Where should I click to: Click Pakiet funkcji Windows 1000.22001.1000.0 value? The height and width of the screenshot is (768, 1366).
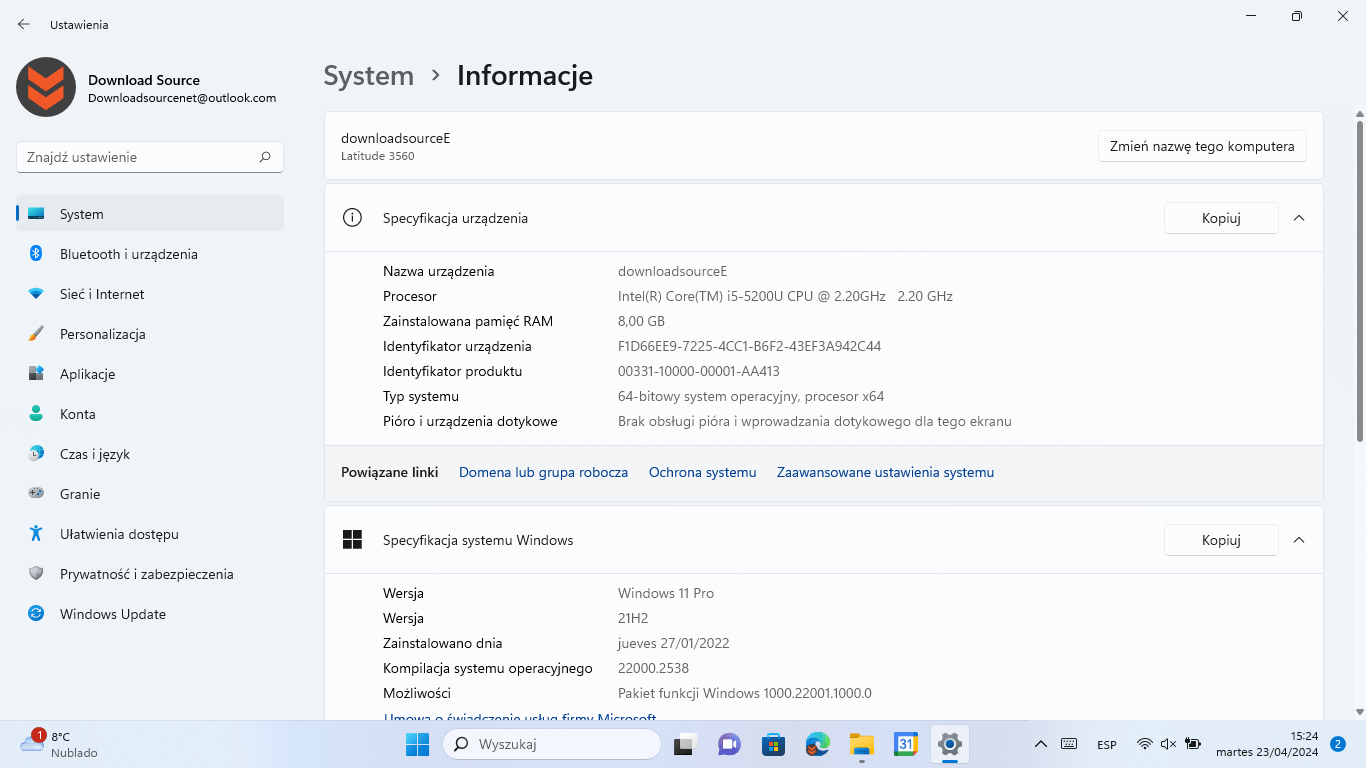tap(745, 693)
